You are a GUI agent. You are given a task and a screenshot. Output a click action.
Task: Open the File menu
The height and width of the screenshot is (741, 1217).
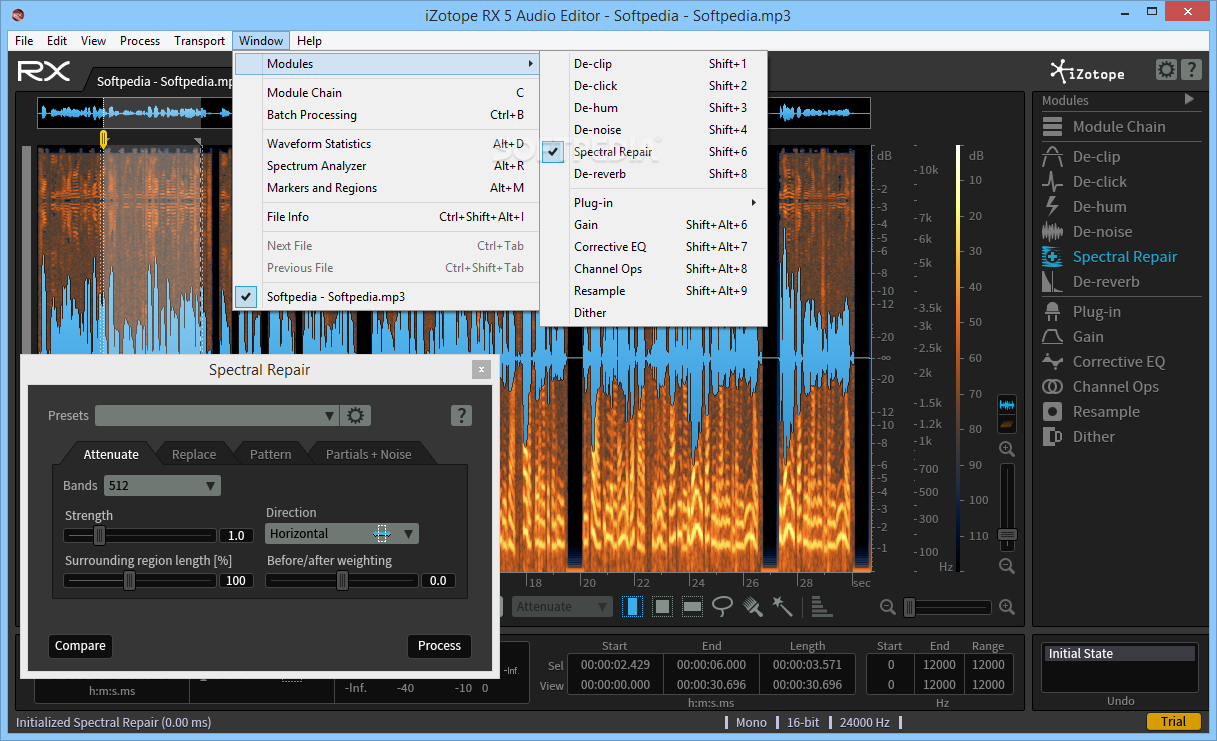tap(24, 41)
